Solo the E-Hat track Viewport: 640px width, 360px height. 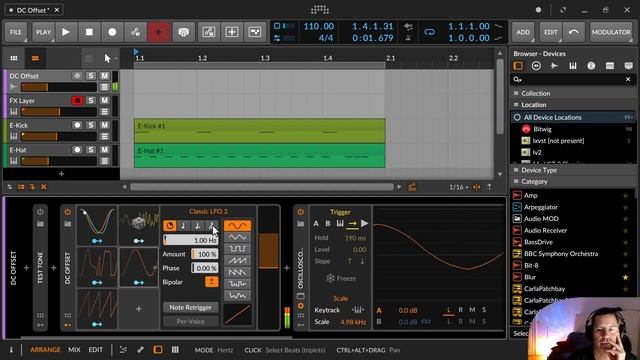point(91,150)
